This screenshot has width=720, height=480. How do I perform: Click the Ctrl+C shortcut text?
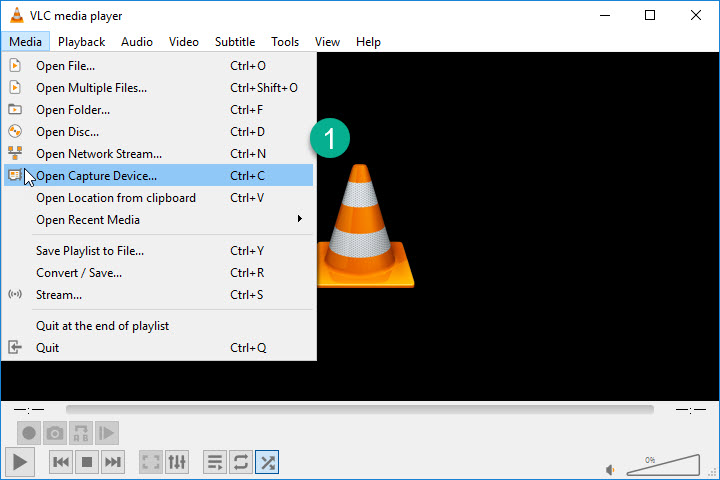point(247,176)
